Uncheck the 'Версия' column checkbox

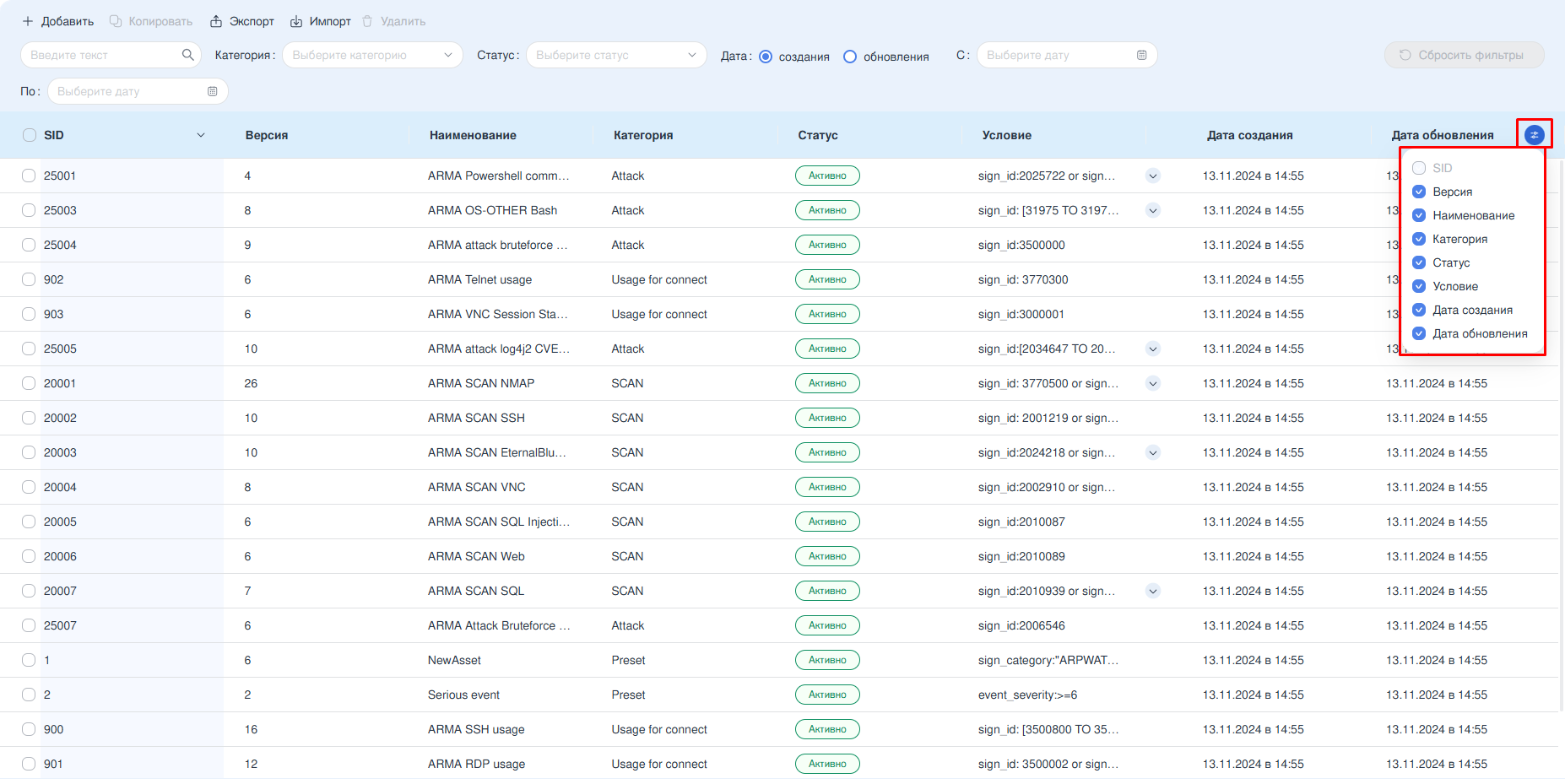1419,192
